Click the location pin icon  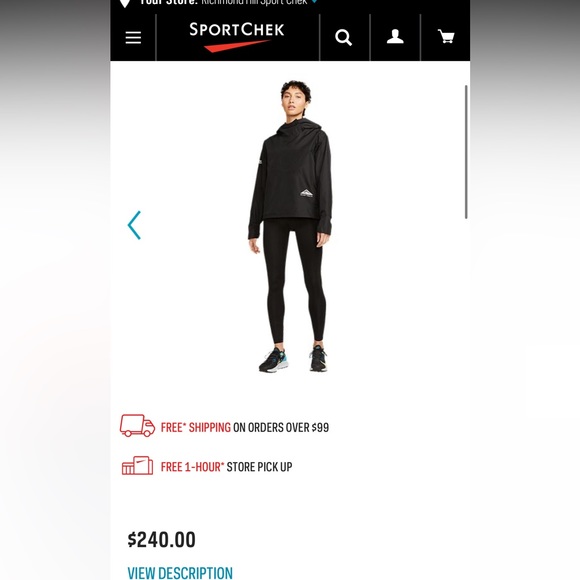125,3
